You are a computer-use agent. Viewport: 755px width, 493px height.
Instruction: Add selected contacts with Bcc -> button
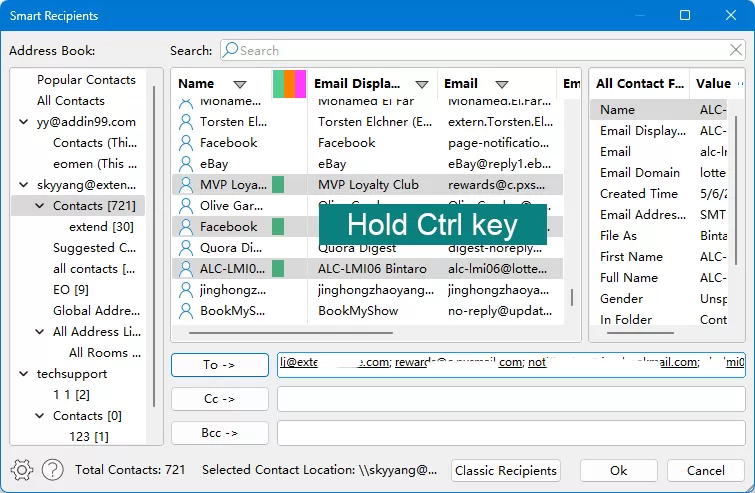click(220, 433)
